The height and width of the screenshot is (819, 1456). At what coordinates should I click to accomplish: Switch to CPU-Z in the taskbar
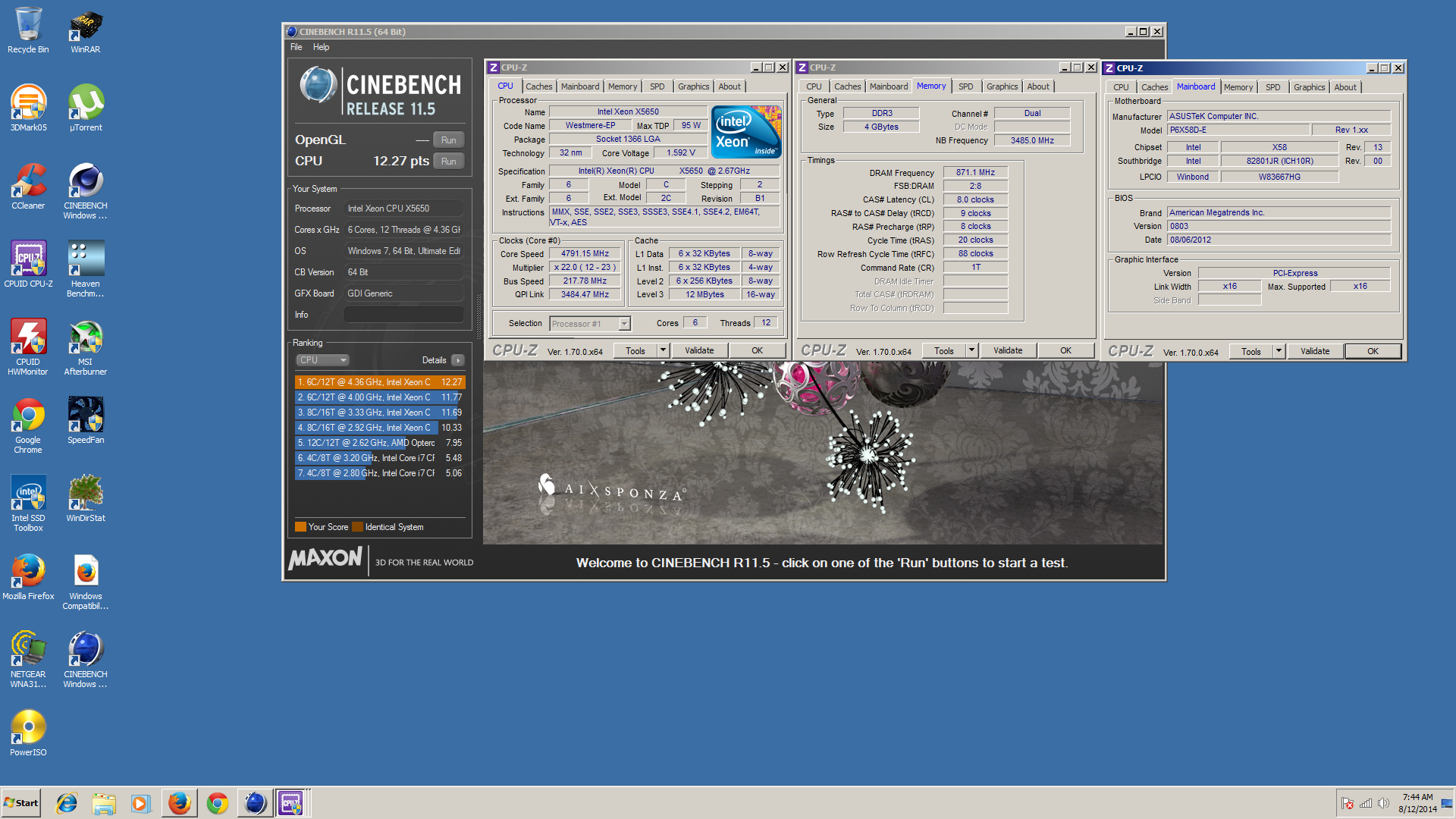pyautogui.click(x=291, y=803)
